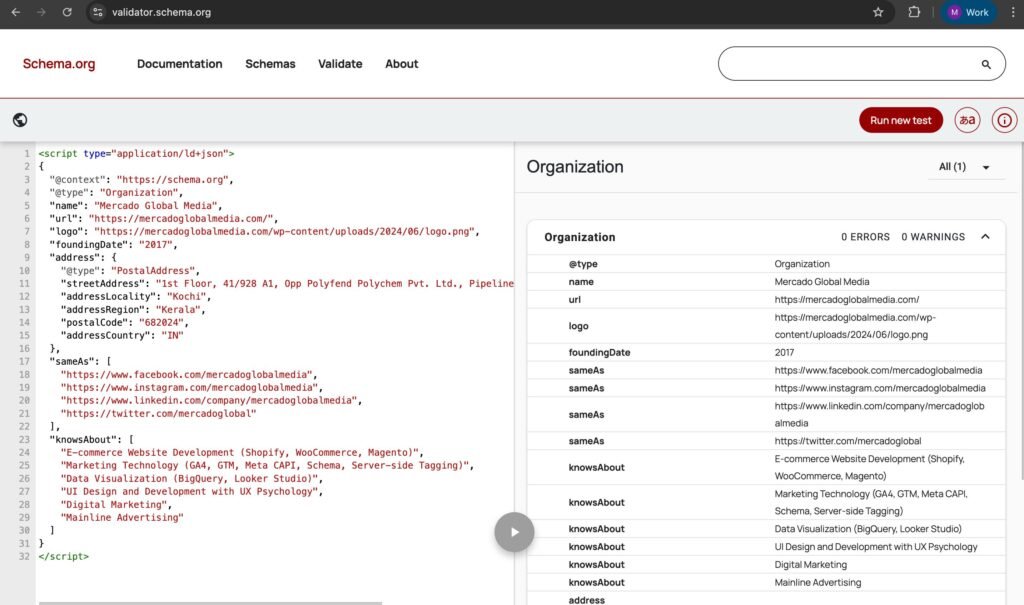Click knowsAbout Mainline Advertising value

(x=818, y=581)
